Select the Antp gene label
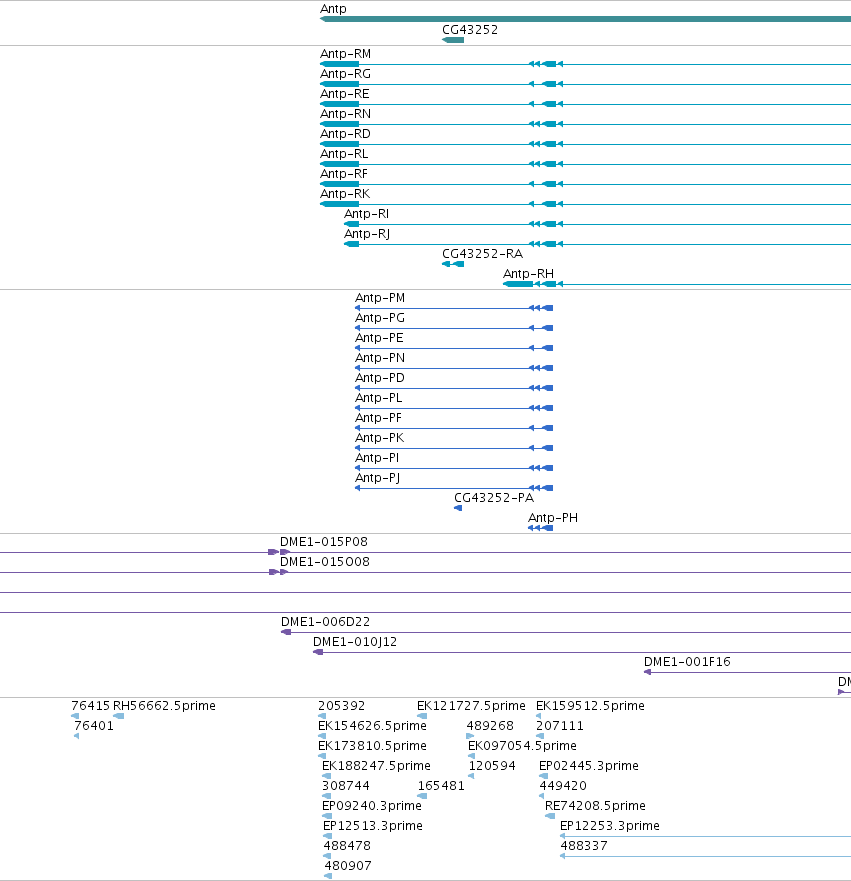The width and height of the screenshot is (851, 881). [333, 9]
